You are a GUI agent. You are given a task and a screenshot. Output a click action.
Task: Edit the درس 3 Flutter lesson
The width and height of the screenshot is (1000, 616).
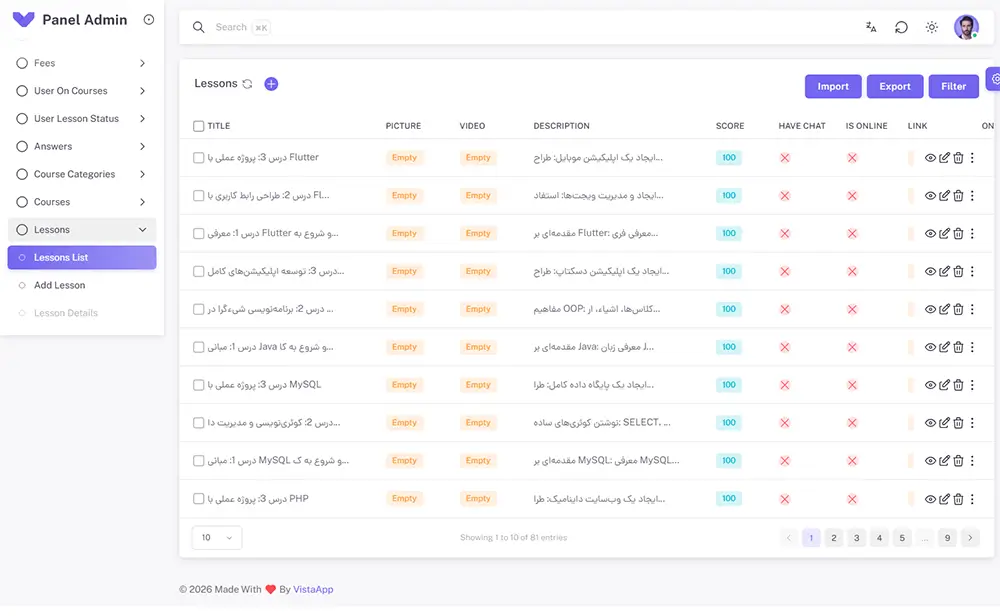click(945, 158)
